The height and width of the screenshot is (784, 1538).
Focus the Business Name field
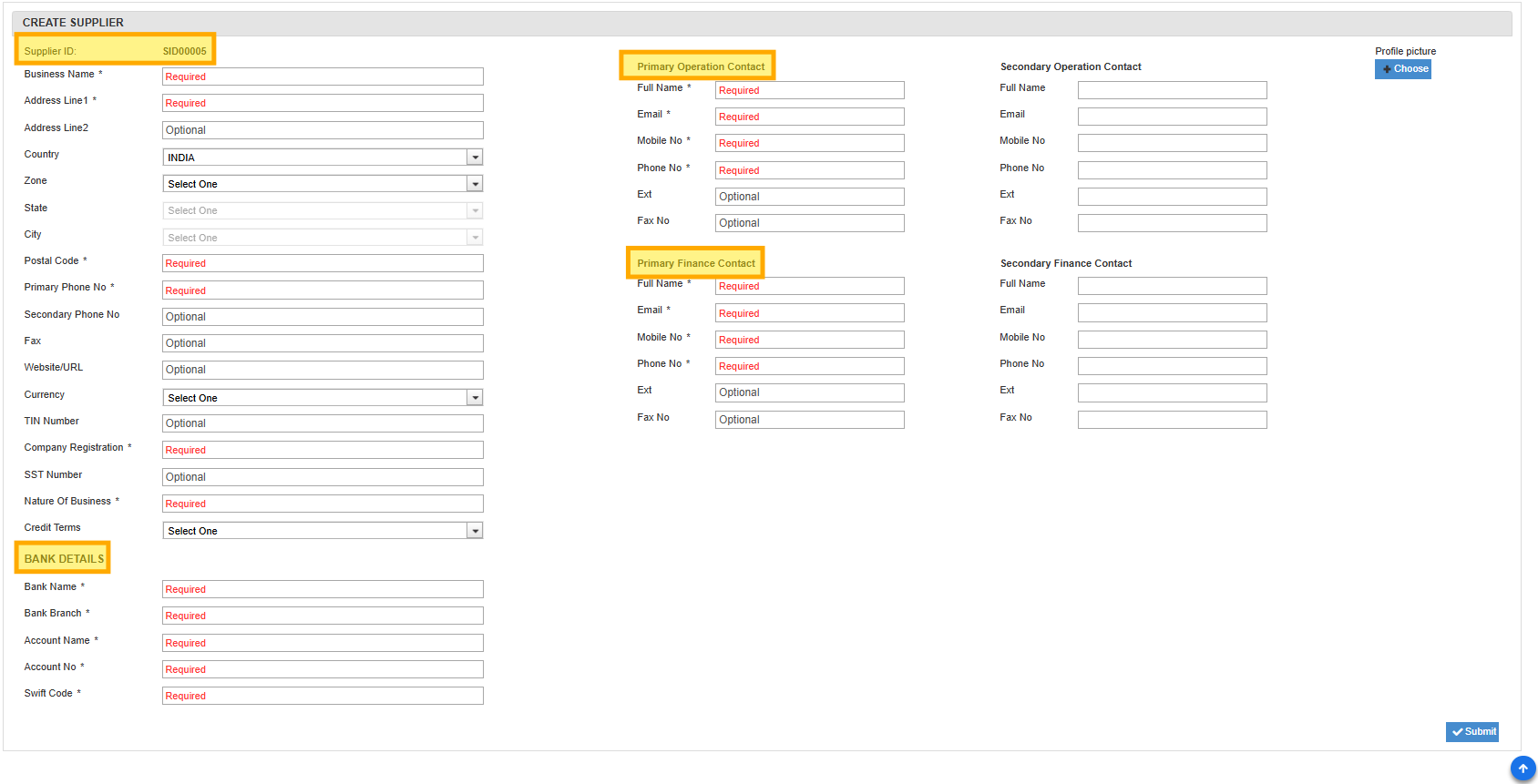tap(323, 76)
